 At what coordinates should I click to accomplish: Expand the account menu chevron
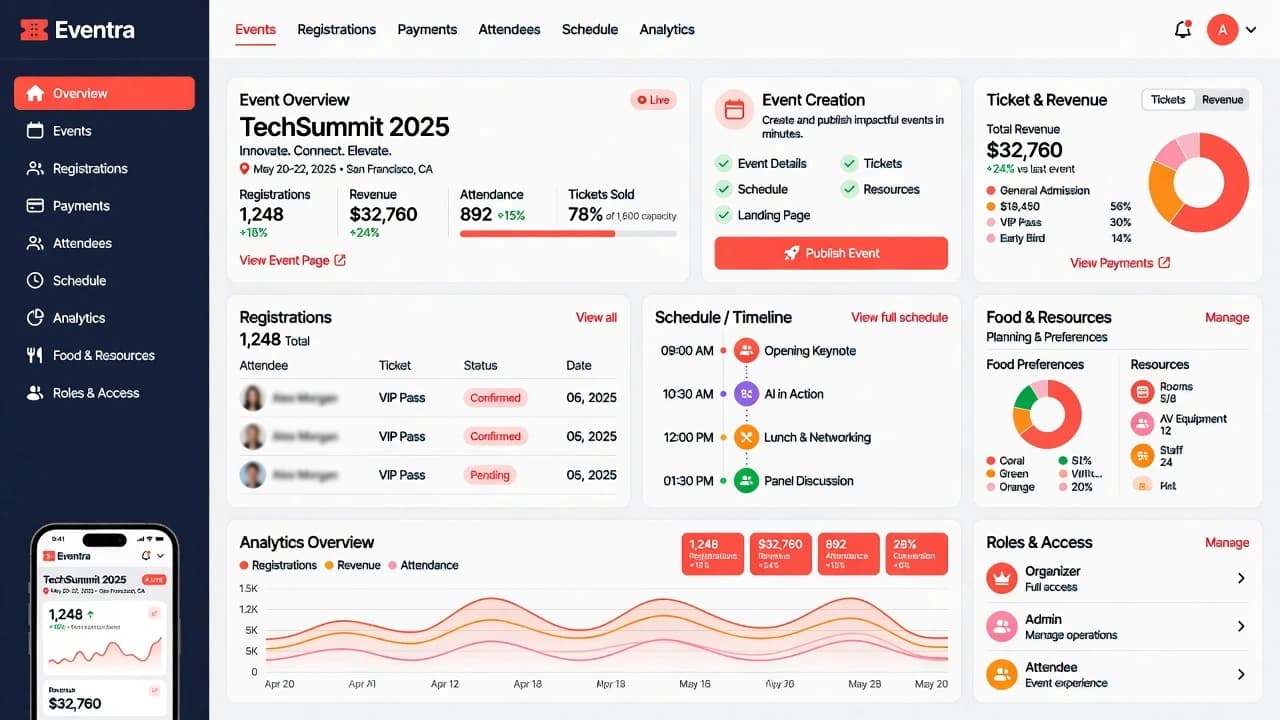(1251, 30)
